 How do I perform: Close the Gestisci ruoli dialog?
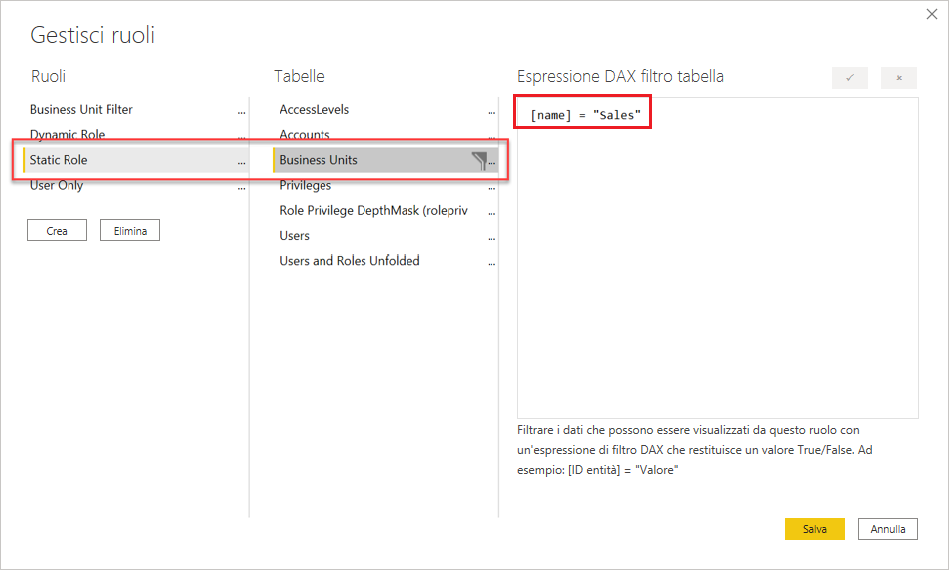[x=932, y=16]
